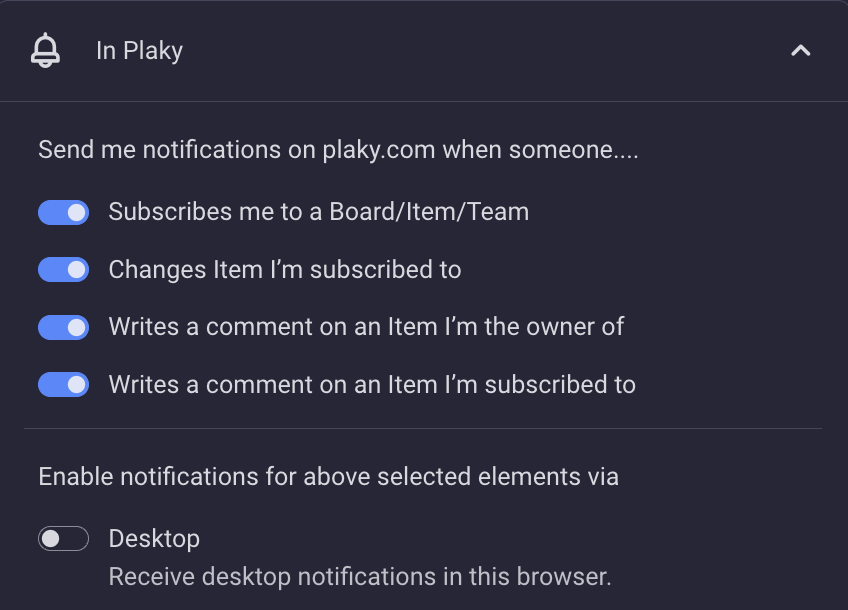Click the Changes Item I'm subscribed to label
This screenshot has width=848, height=610.
tap(285, 269)
